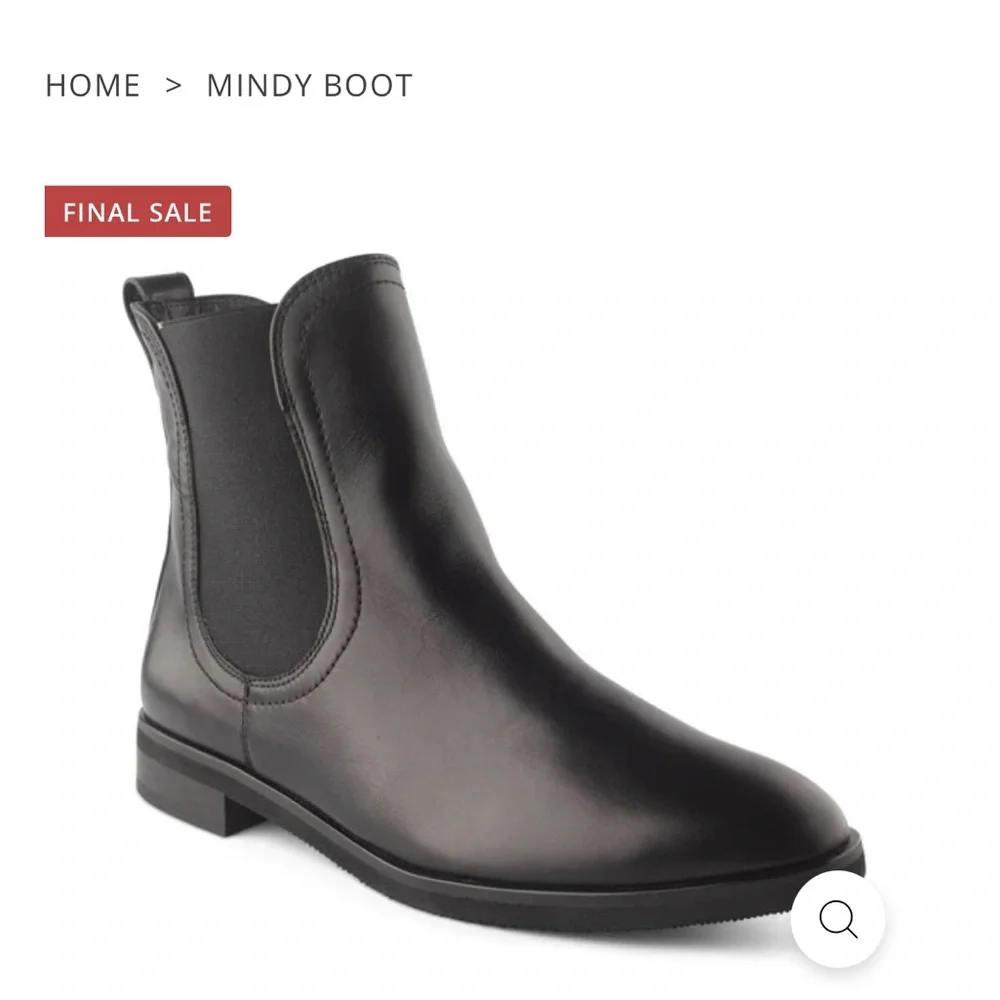Click the letter H in HOME
This screenshot has height=1000, width=1000.
pyautogui.click(x=55, y=85)
